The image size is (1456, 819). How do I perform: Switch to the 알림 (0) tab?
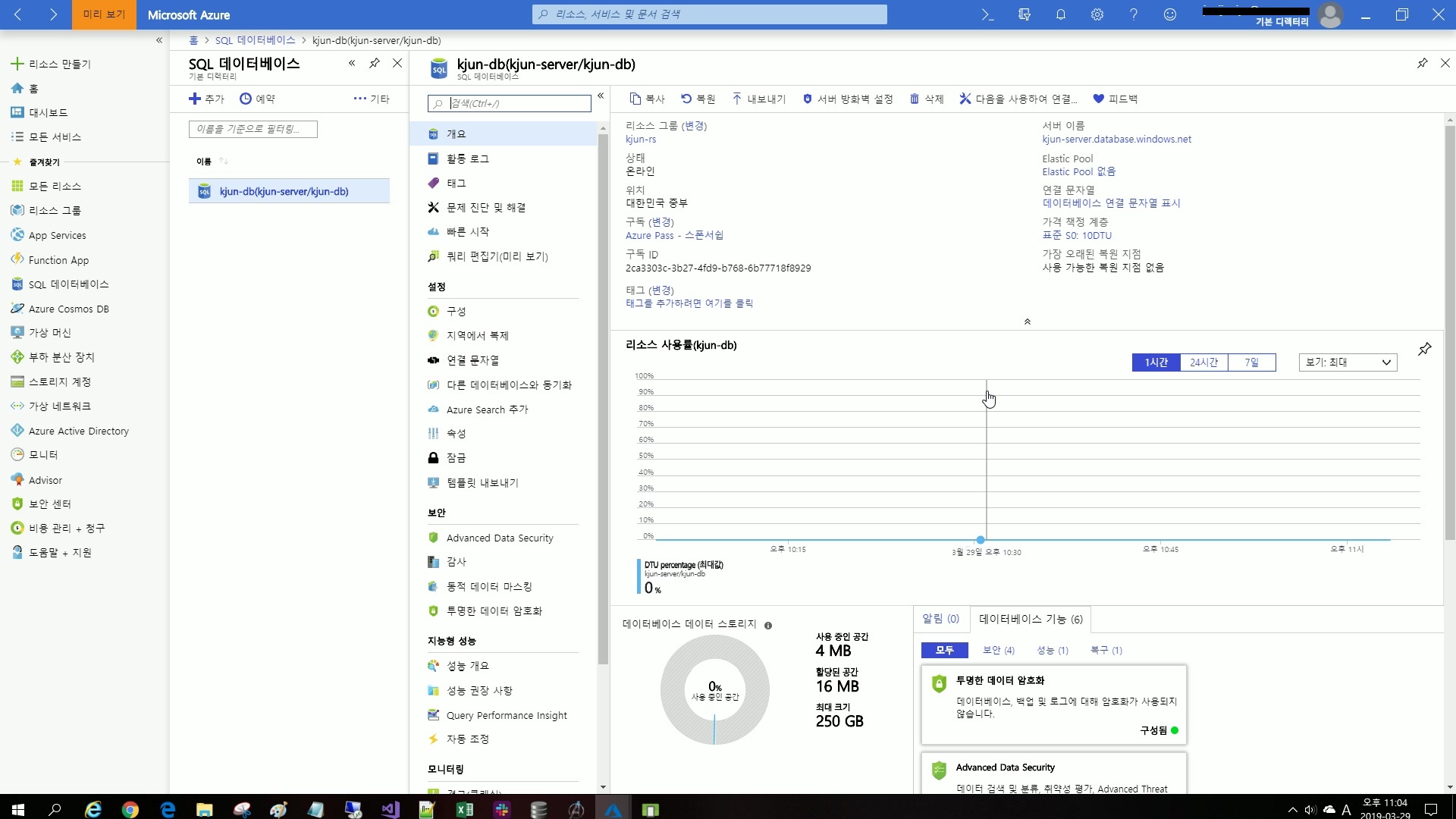[940, 619]
